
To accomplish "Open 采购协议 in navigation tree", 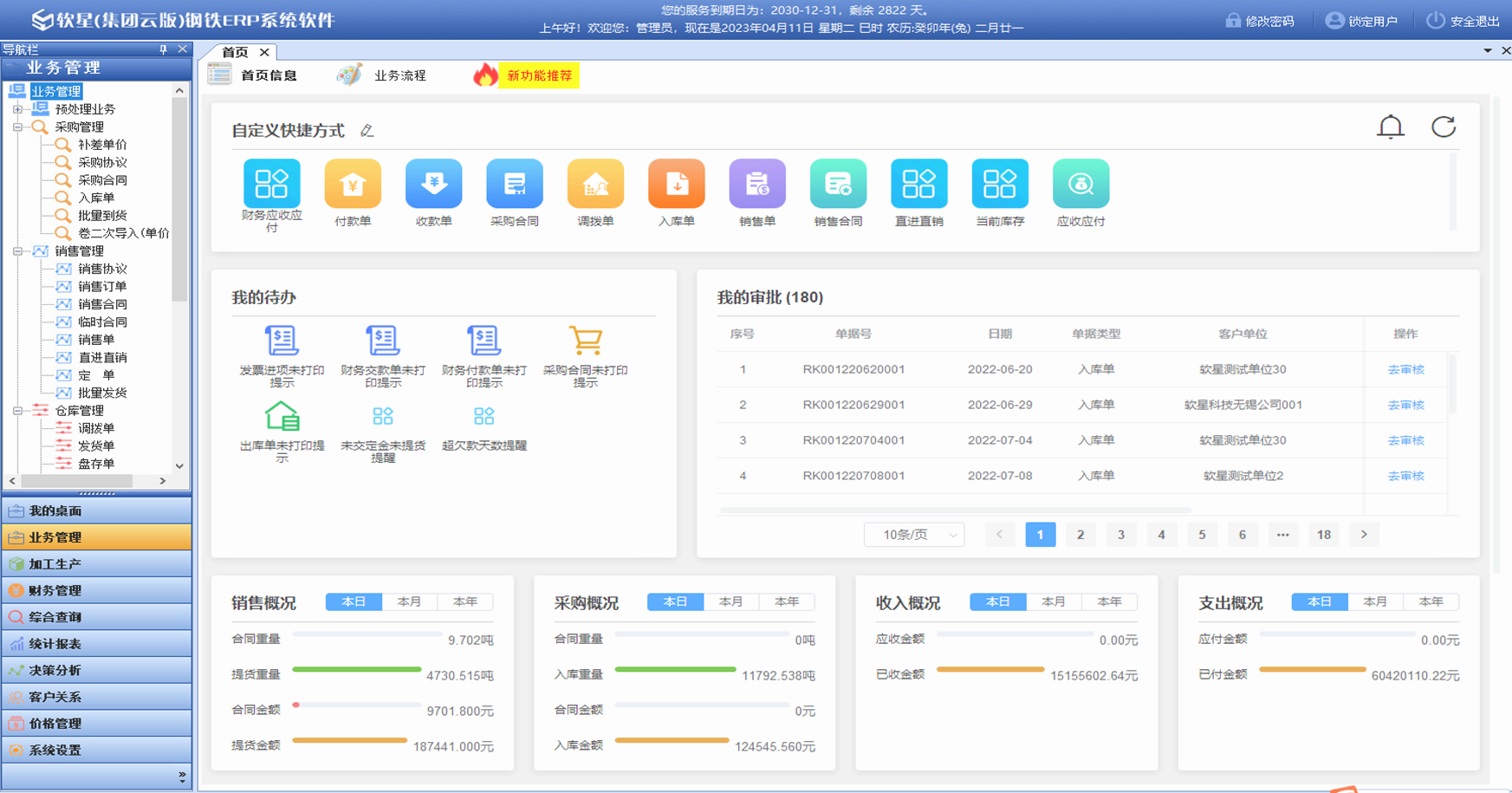I will (102, 163).
